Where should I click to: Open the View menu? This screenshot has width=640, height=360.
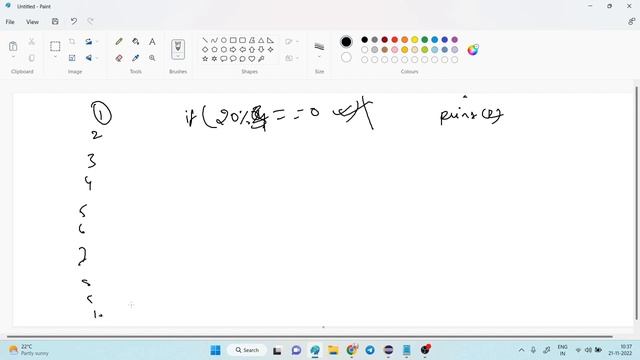32,22
